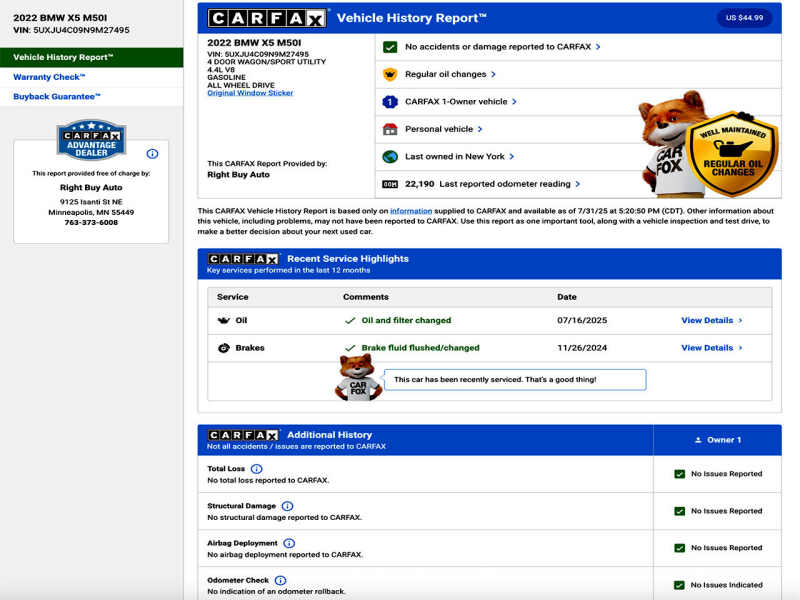The width and height of the screenshot is (800, 600).
Task: Open the Original Window Sticker link
Action: 250,93
